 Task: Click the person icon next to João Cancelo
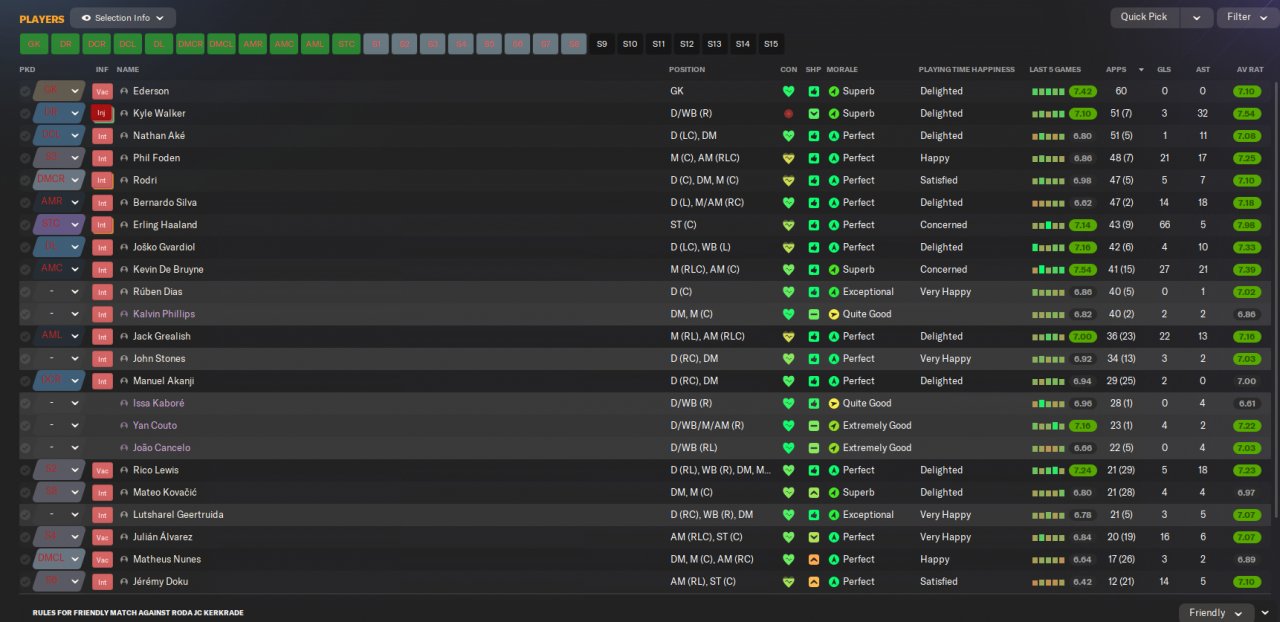coord(124,448)
